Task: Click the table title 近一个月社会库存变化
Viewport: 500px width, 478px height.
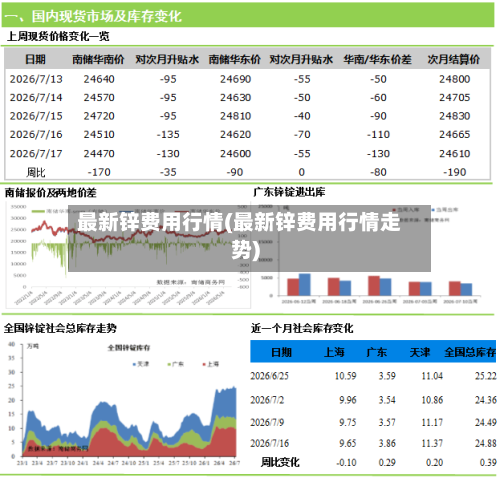Action: [x=302, y=328]
